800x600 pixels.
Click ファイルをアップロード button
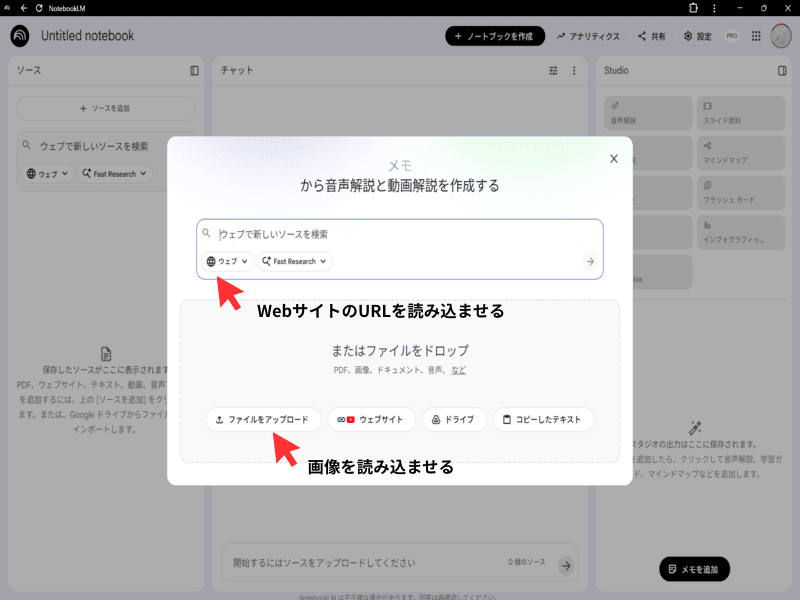tap(263, 419)
